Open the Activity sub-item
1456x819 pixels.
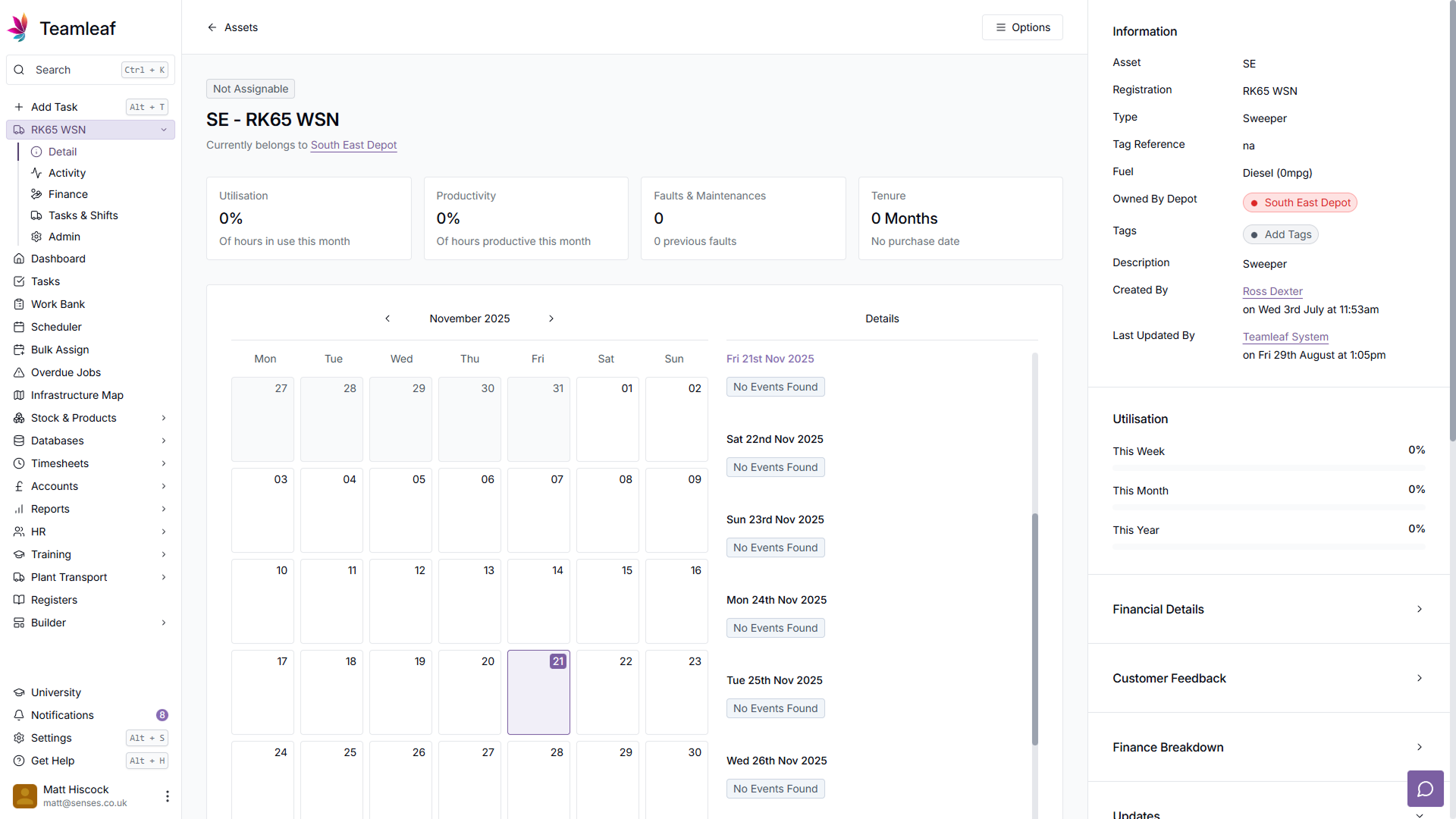tap(67, 173)
